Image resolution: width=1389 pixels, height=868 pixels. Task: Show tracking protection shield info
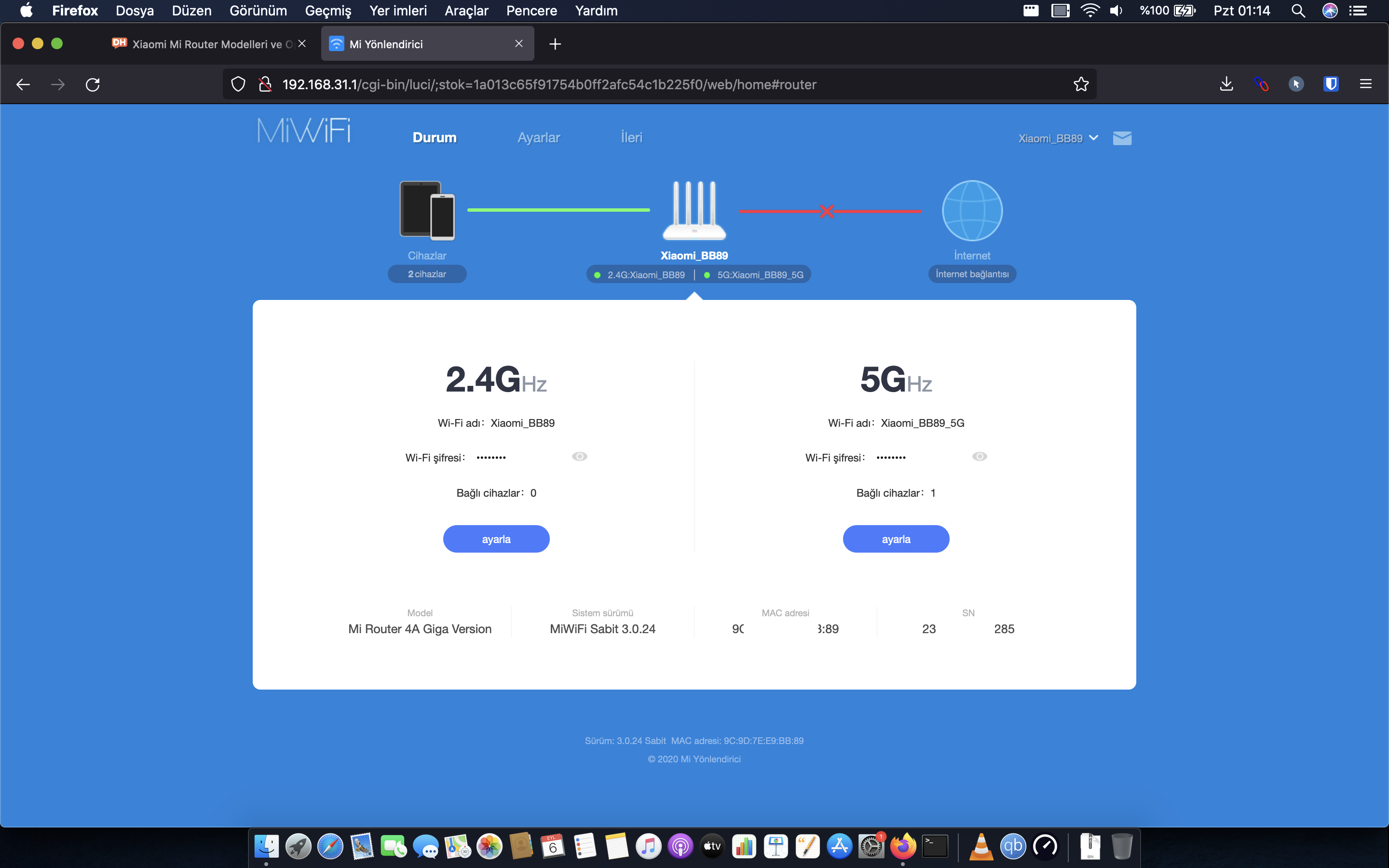238,84
